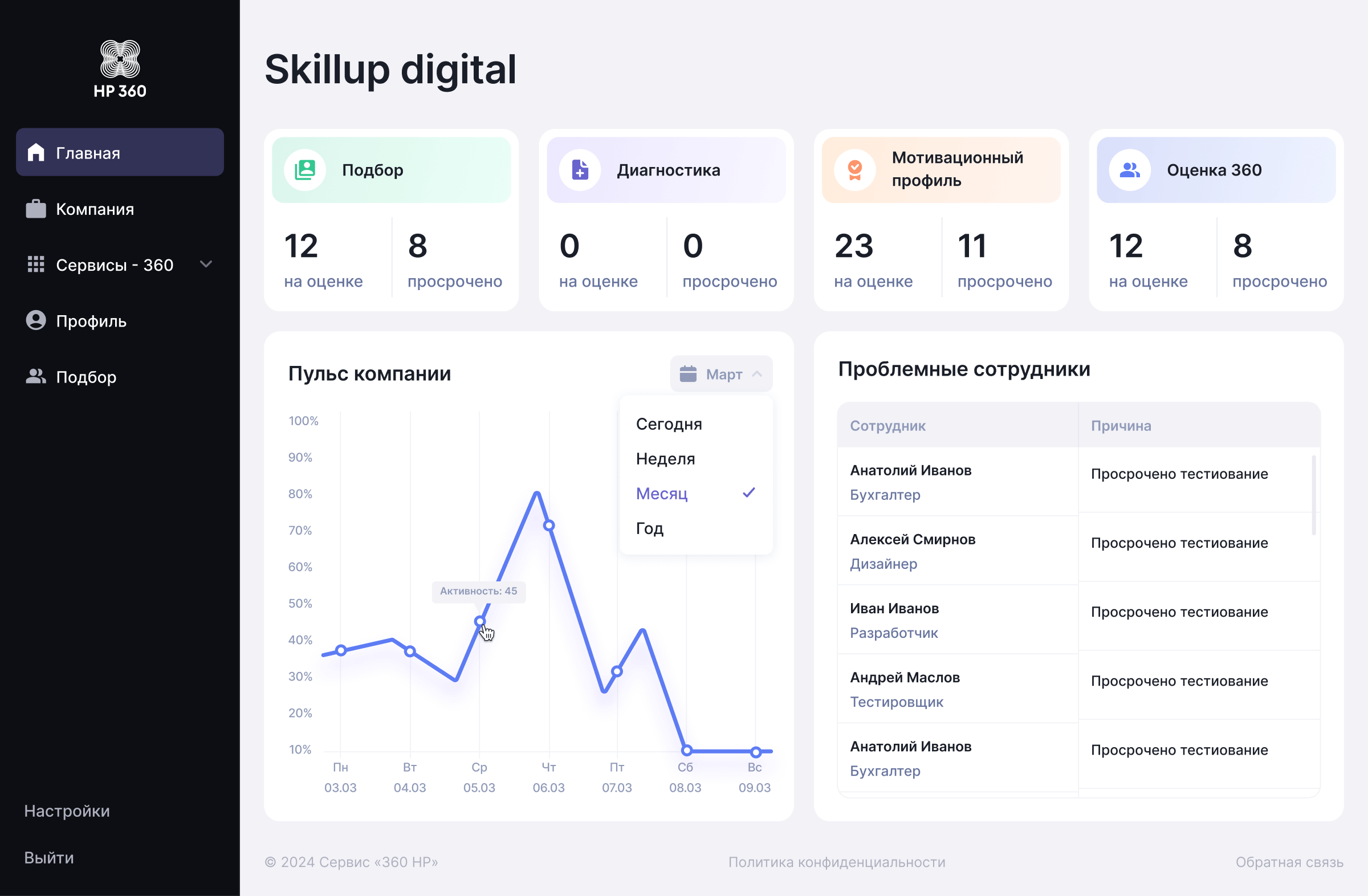Click the purple Диагностика document icon
Viewport: 1368px width, 896px height.
point(580,169)
